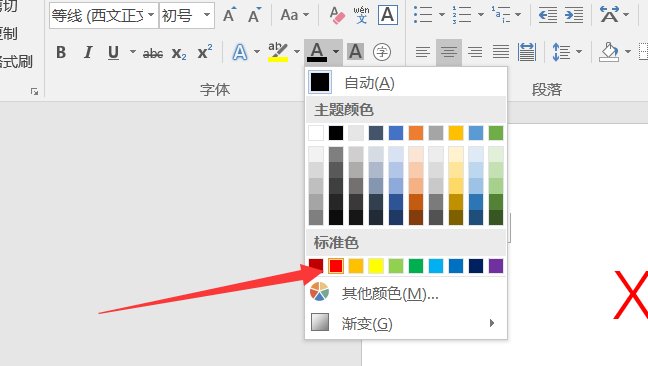This screenshot has width=648, height=366.
Task: Pick white theme color swatch
Action: pos(316,133)
